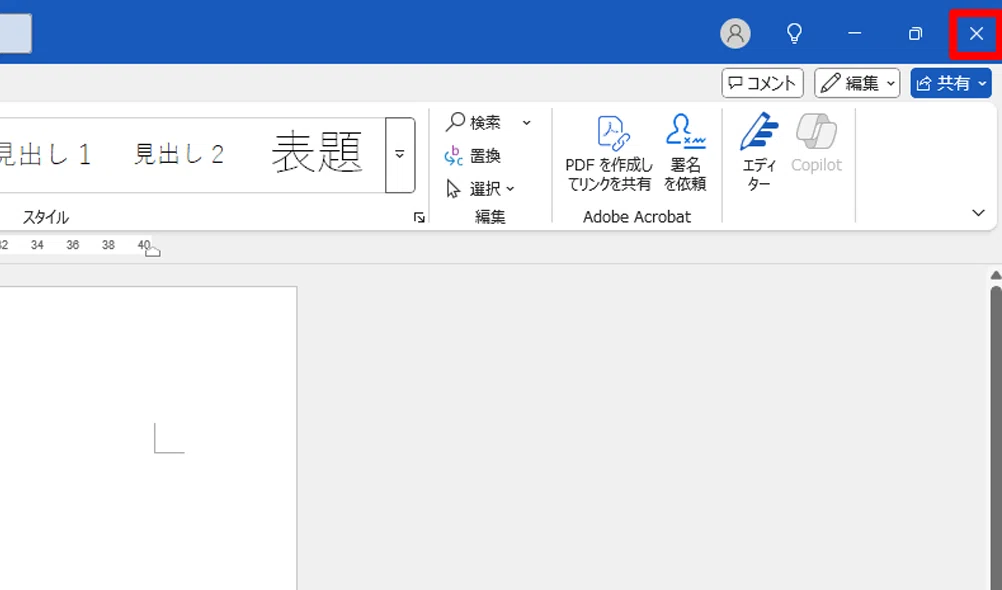Open the スタイル pane dialog launcher
The width and height of the screenshot is (1002, 590).
(x=419, y=218)
